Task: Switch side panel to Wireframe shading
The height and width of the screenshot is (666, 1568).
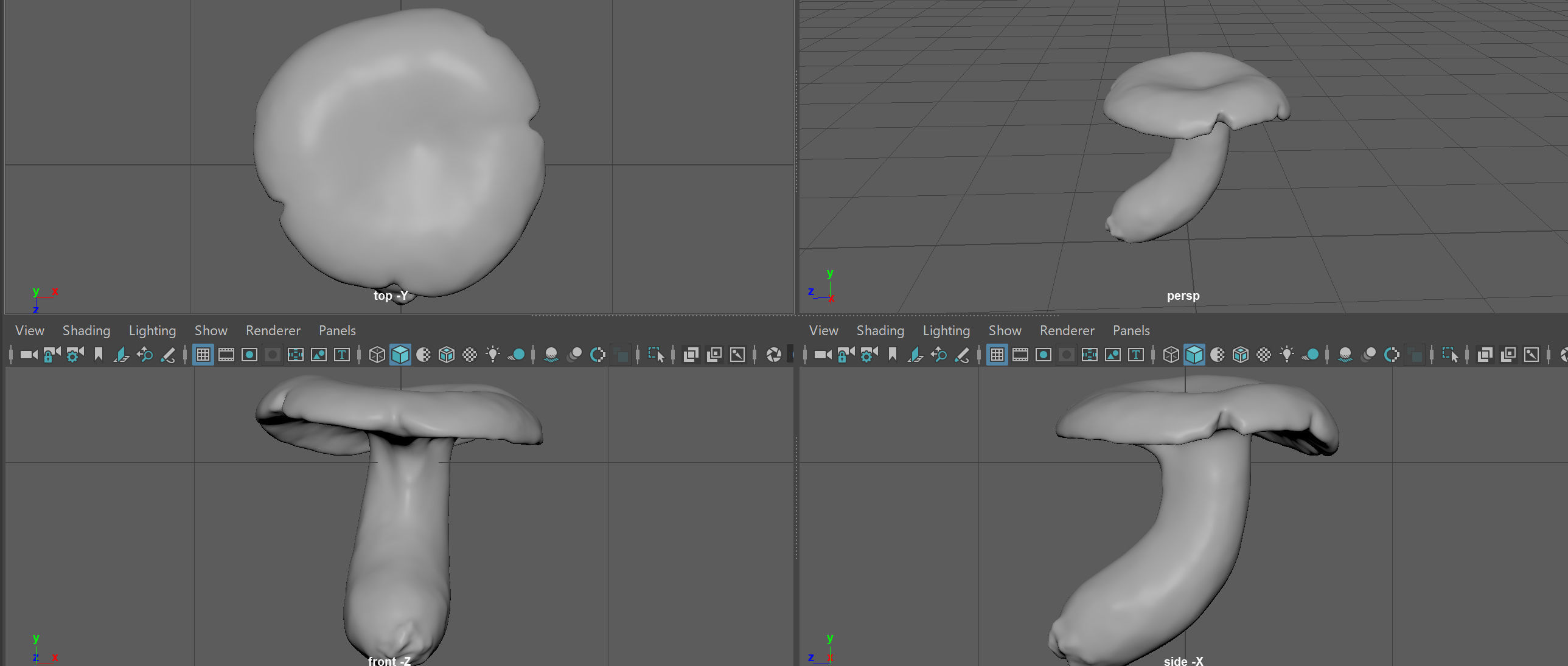Action: pos(1171,355)
